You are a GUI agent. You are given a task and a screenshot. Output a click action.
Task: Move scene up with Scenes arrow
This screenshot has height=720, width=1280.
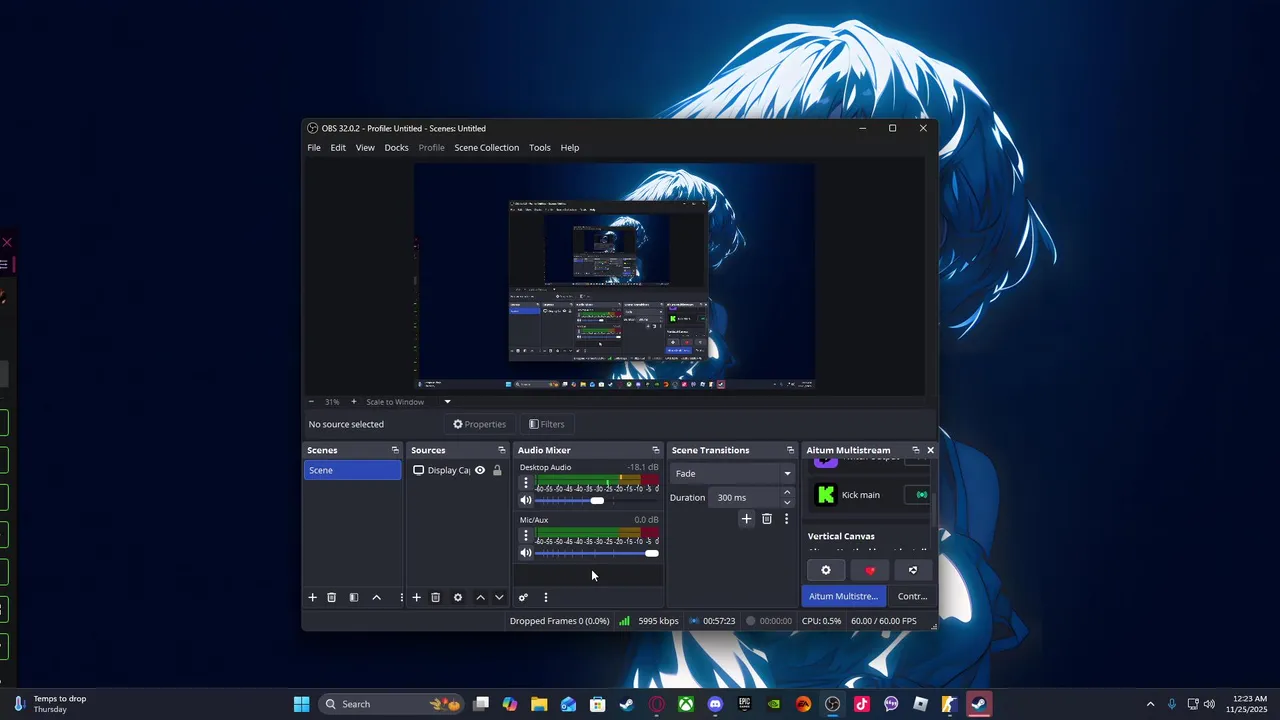pyautogui.click(x=377, y=597)
